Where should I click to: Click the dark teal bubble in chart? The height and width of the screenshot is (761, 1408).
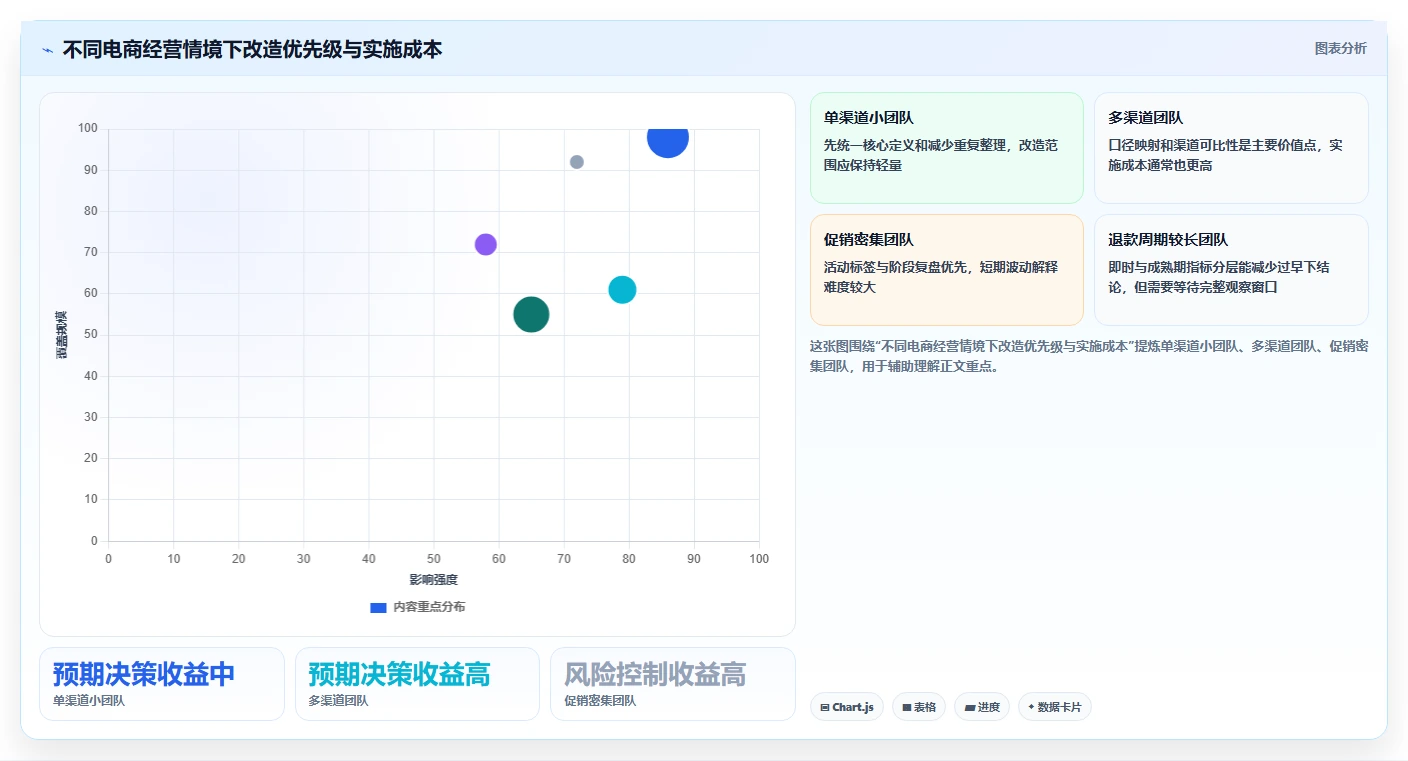(531, 315)
